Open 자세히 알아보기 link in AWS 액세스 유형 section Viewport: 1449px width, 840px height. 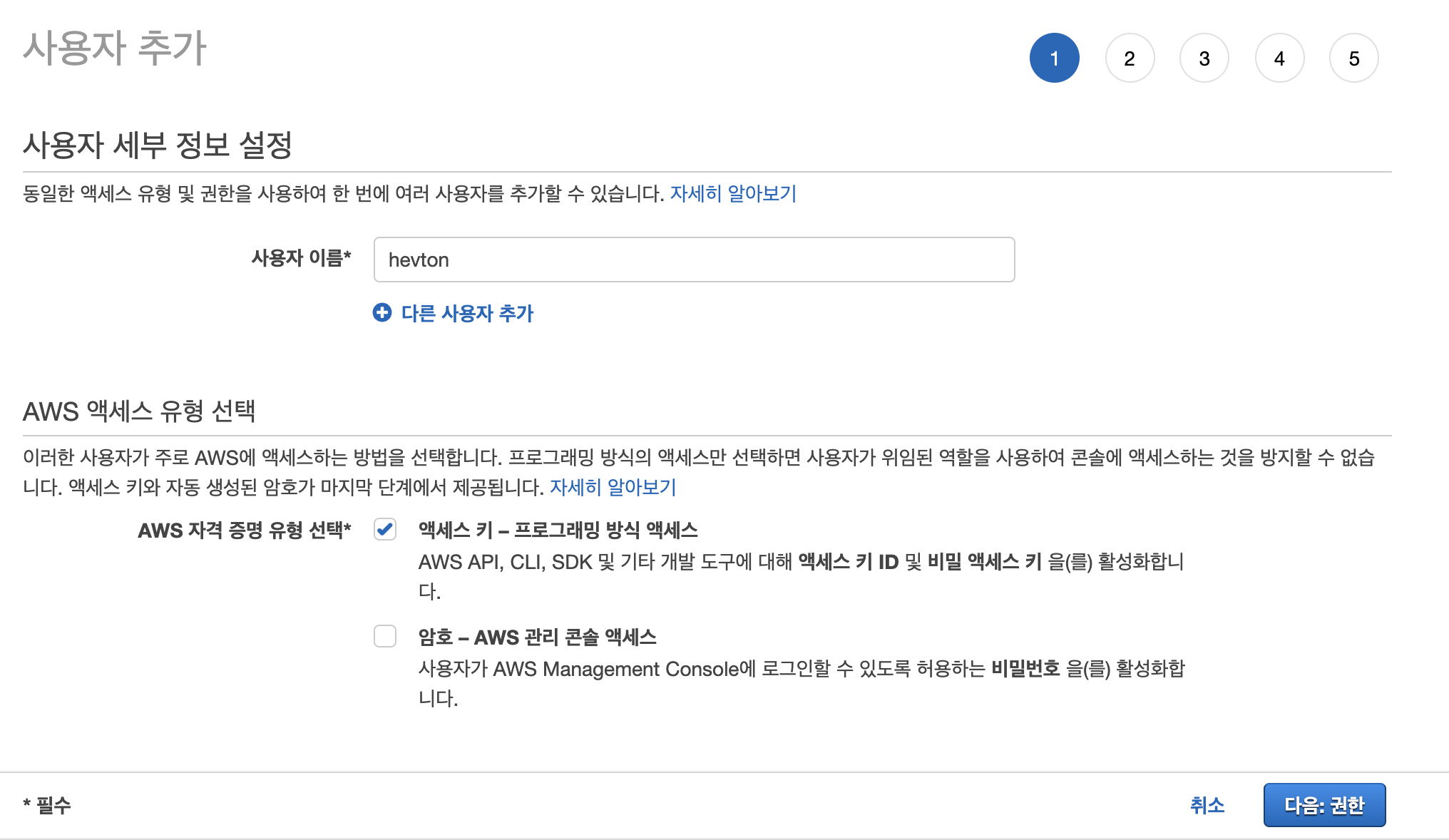pyautogui.click(x=613, y=487)
